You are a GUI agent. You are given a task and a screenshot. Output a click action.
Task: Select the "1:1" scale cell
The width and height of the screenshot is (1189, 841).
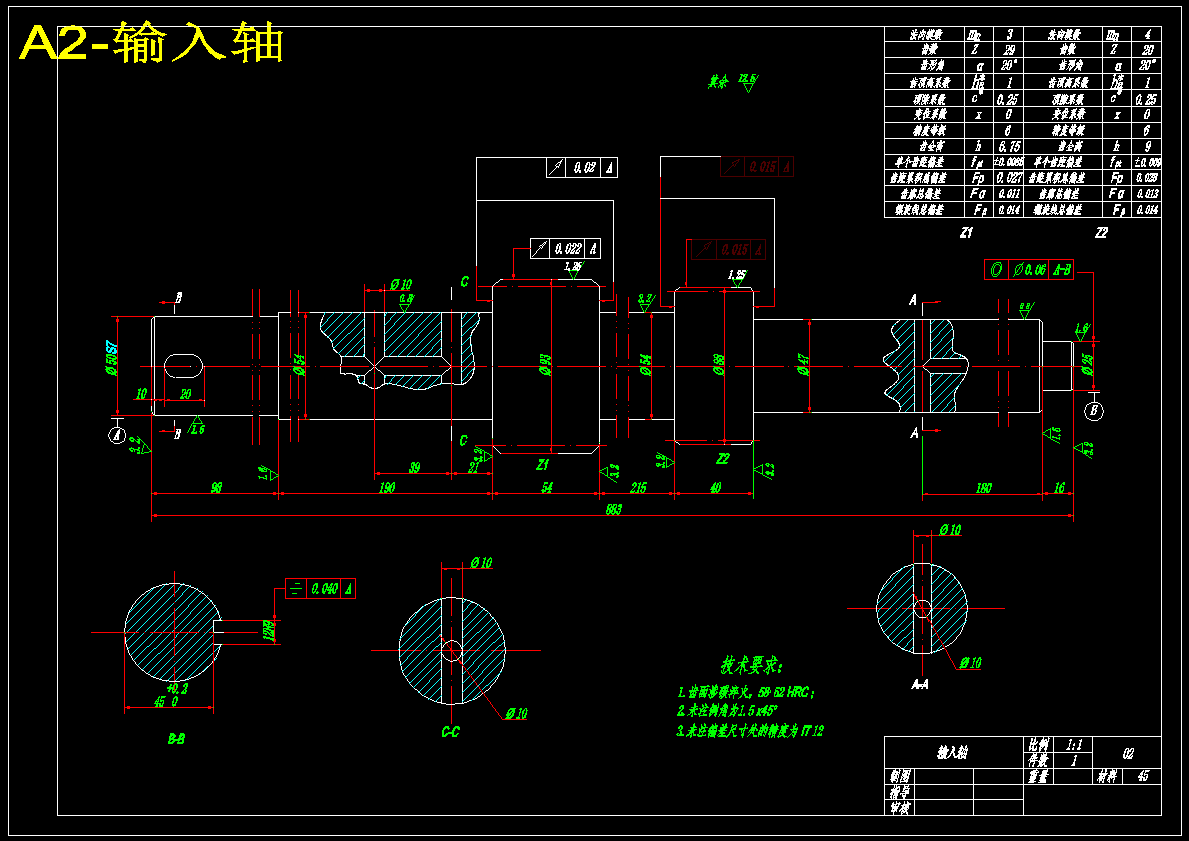pos(1073,745)
